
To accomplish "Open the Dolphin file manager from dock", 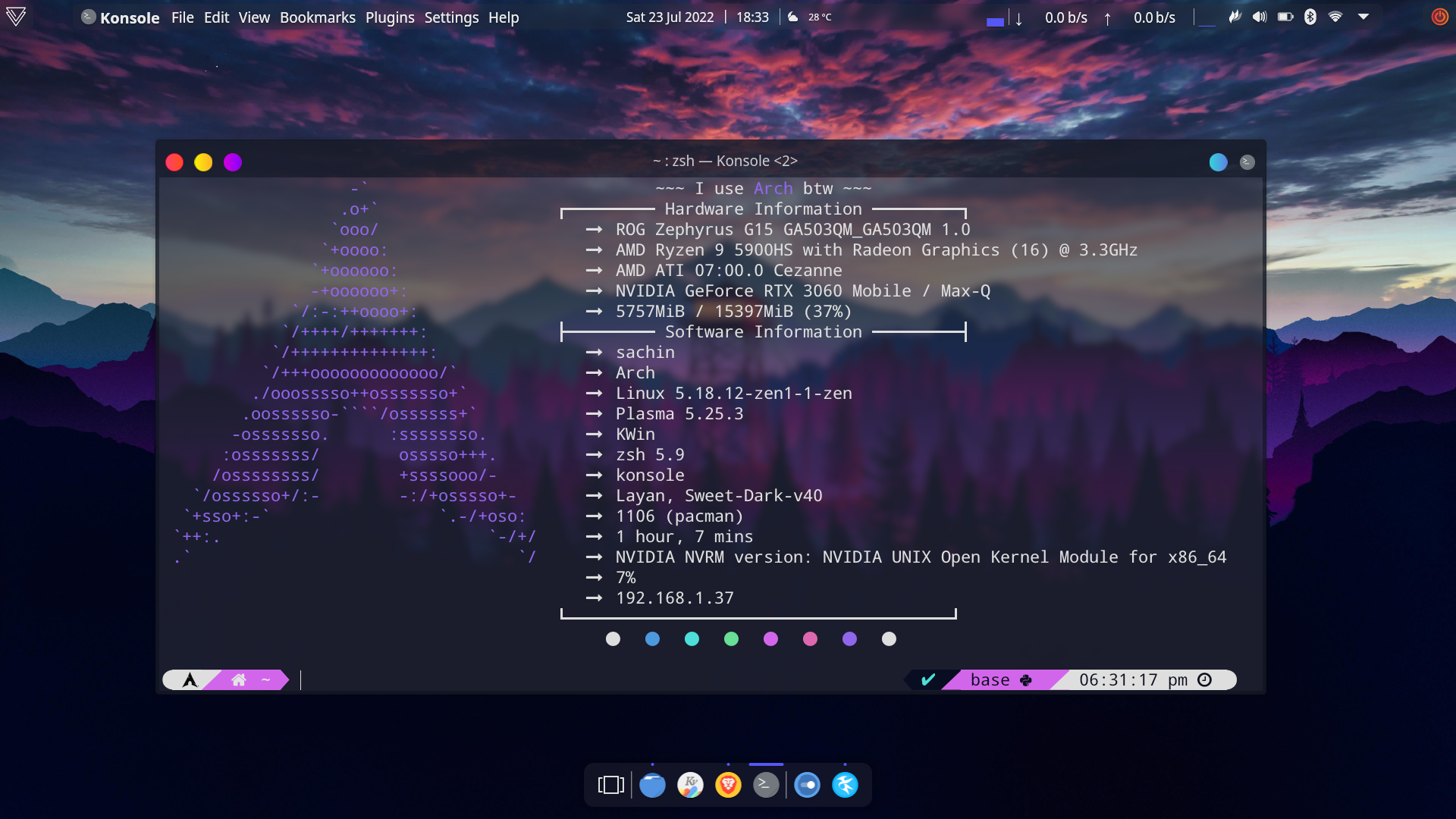I will (x=652, y=785).
